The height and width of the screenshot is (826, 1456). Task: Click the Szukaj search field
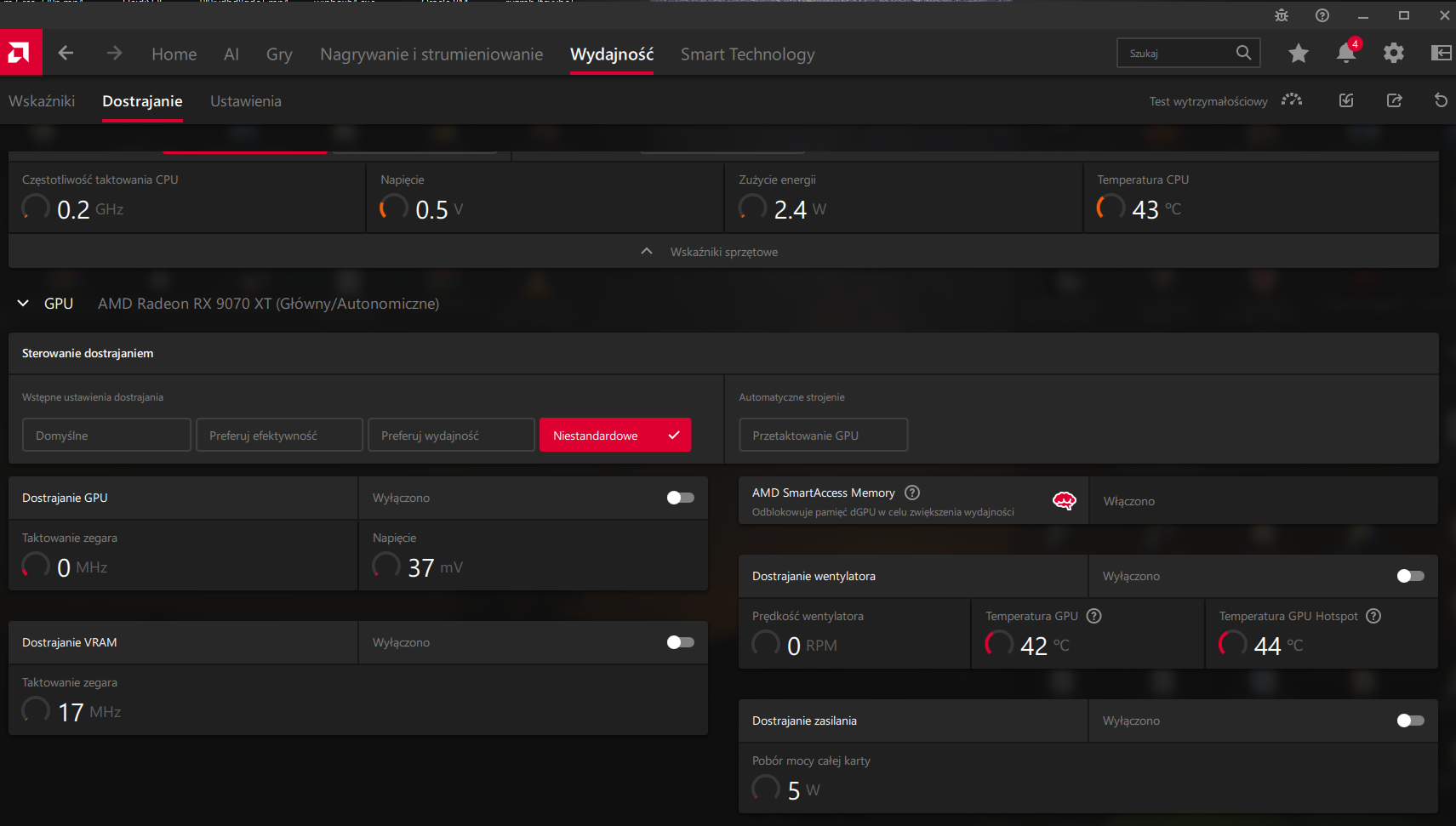click(x=1179, y=53)
